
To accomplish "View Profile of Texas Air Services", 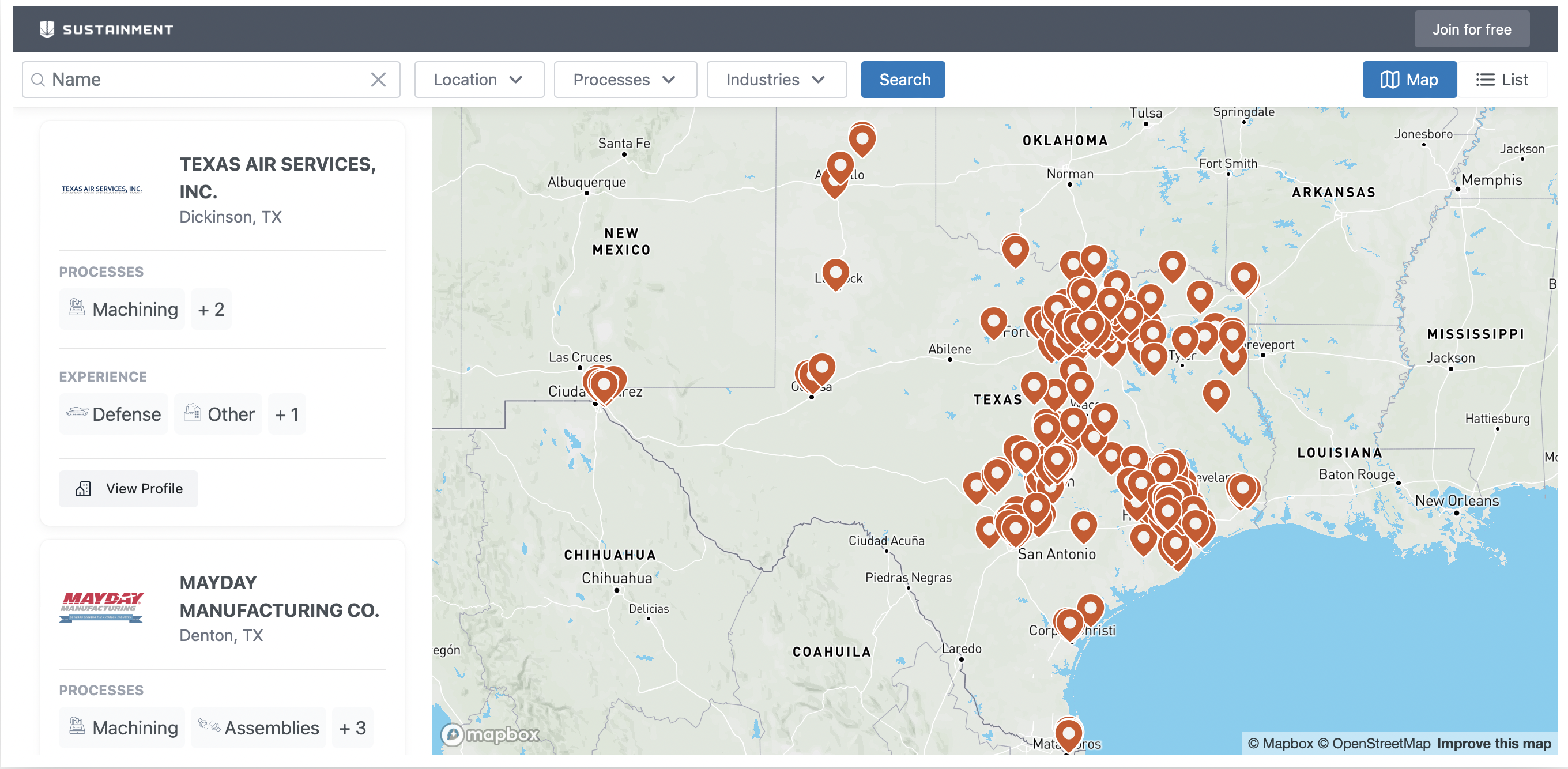I will point(129,488).
